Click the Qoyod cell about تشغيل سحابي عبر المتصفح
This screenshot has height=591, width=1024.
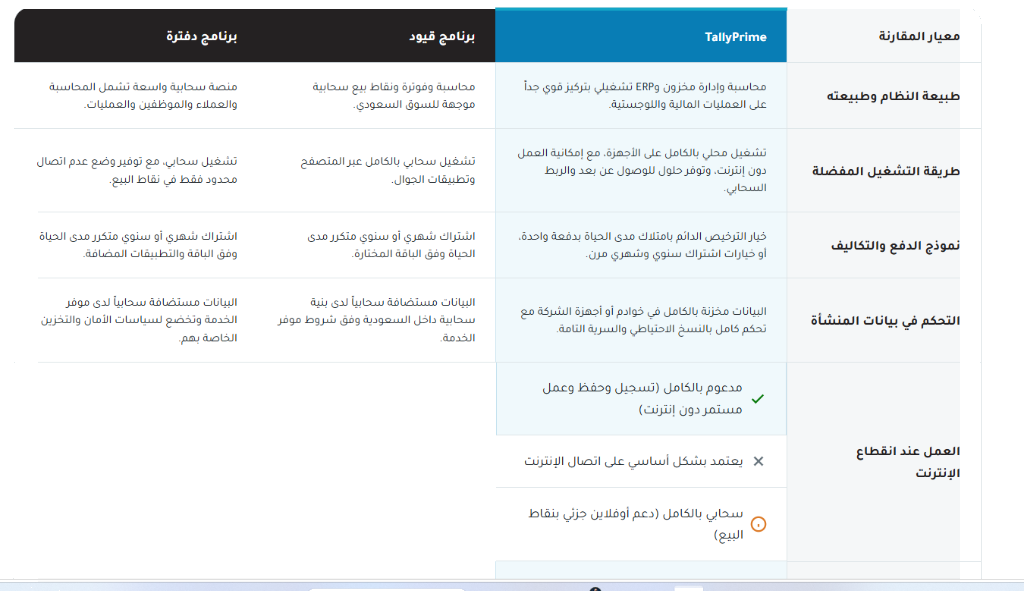coord(376,170)
